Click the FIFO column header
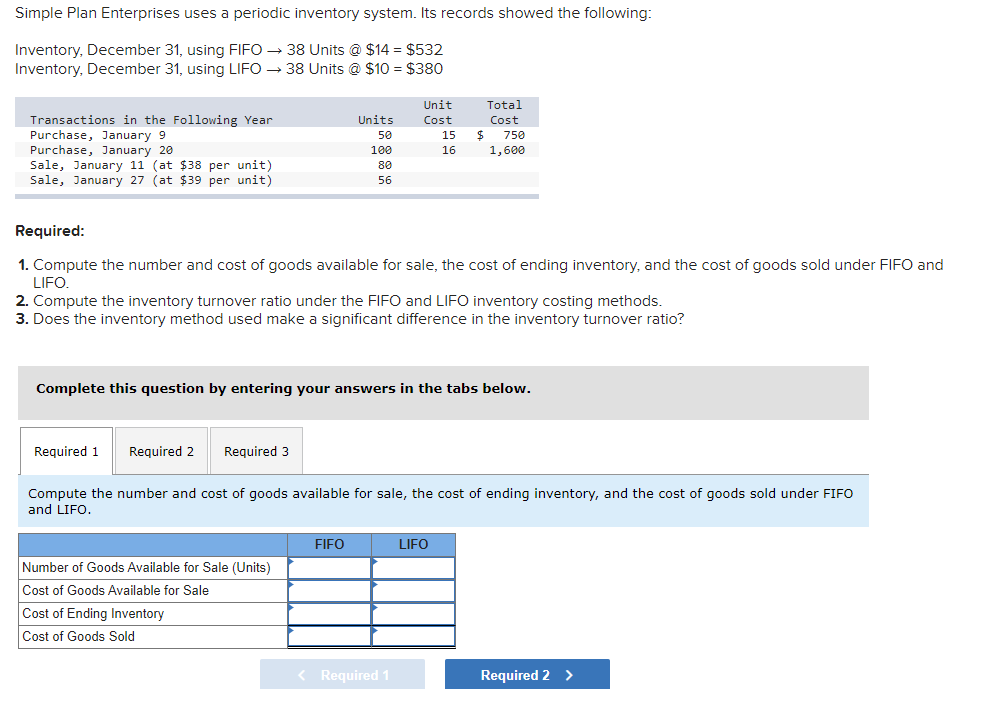The height and width of the screenshot is (704, 993). pos(329,544)
